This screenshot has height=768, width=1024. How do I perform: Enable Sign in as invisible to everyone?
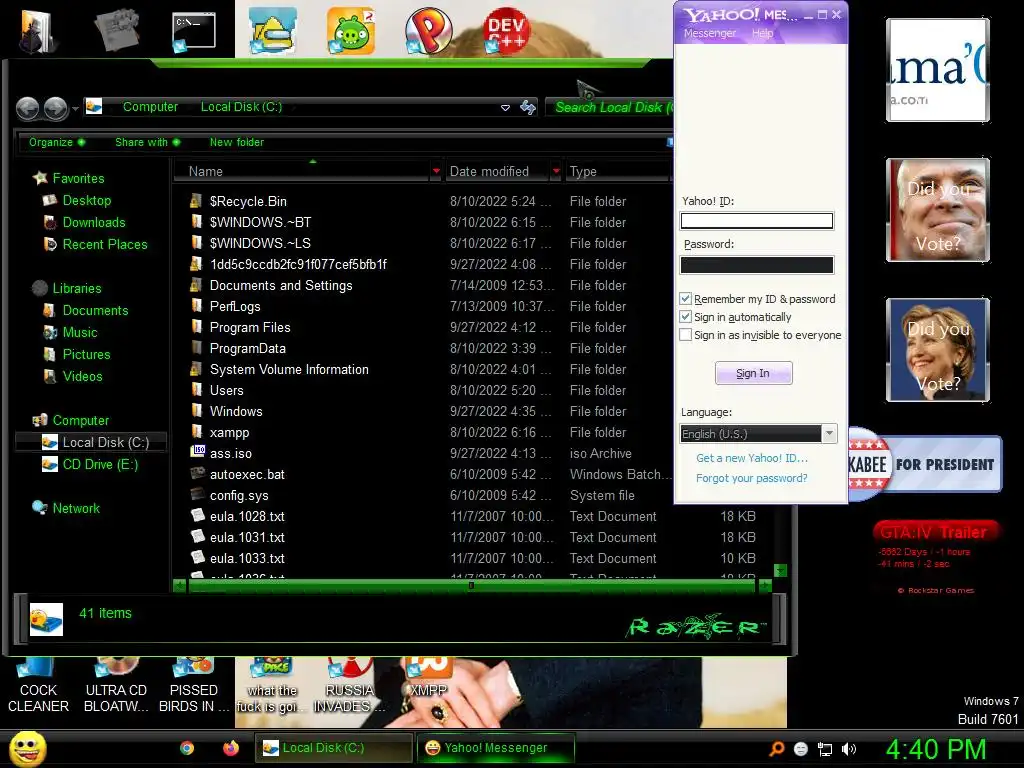pos(685,335)
